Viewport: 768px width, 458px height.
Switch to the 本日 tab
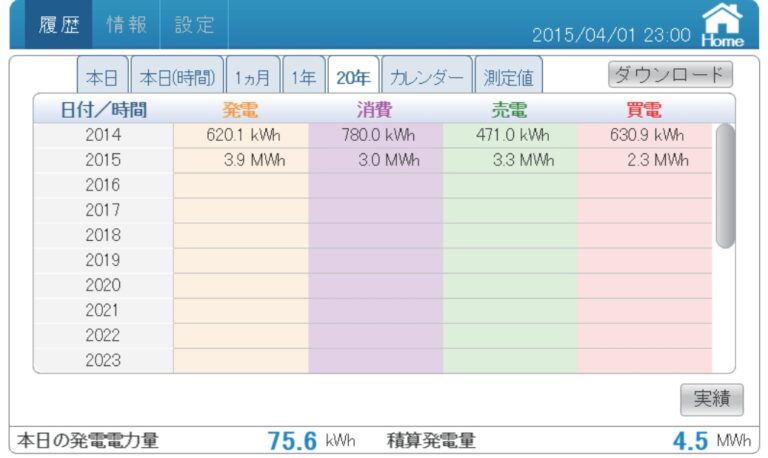[x=102, y=77]
